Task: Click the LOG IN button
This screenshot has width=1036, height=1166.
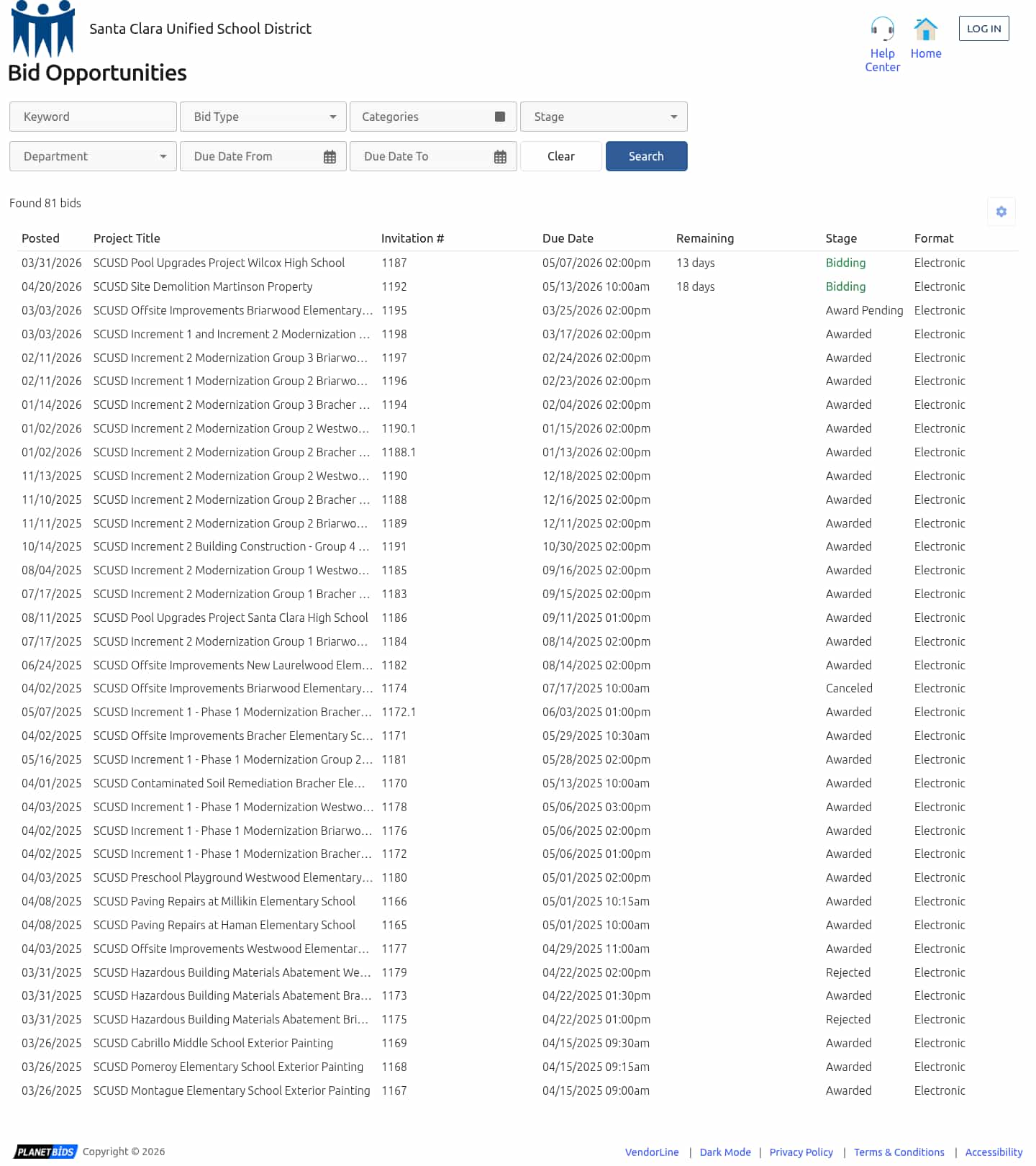Action: [x=983, y=29]
